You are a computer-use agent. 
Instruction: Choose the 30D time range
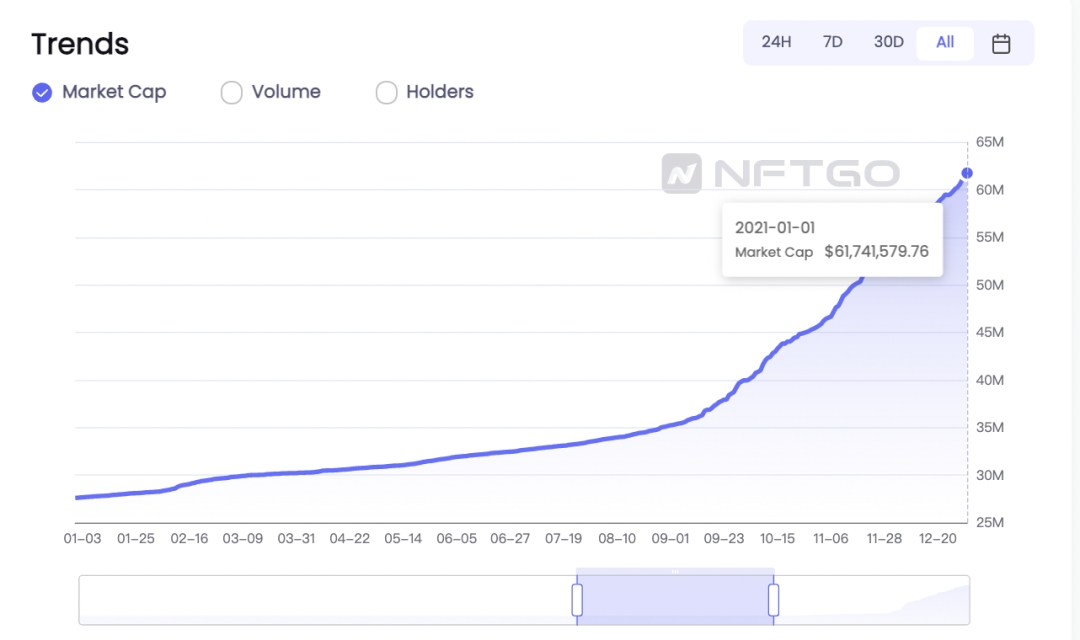coord(889,43)
